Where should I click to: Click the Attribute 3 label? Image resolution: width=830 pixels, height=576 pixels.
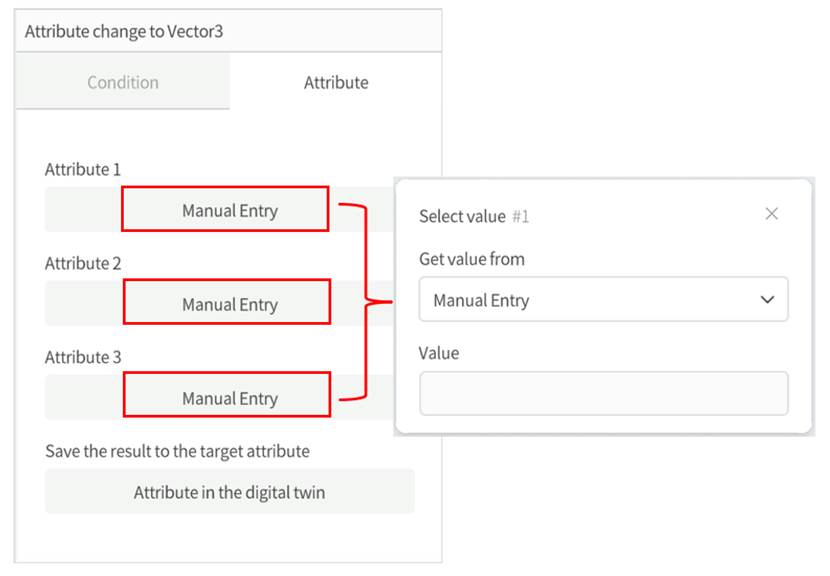coord(83,357)
